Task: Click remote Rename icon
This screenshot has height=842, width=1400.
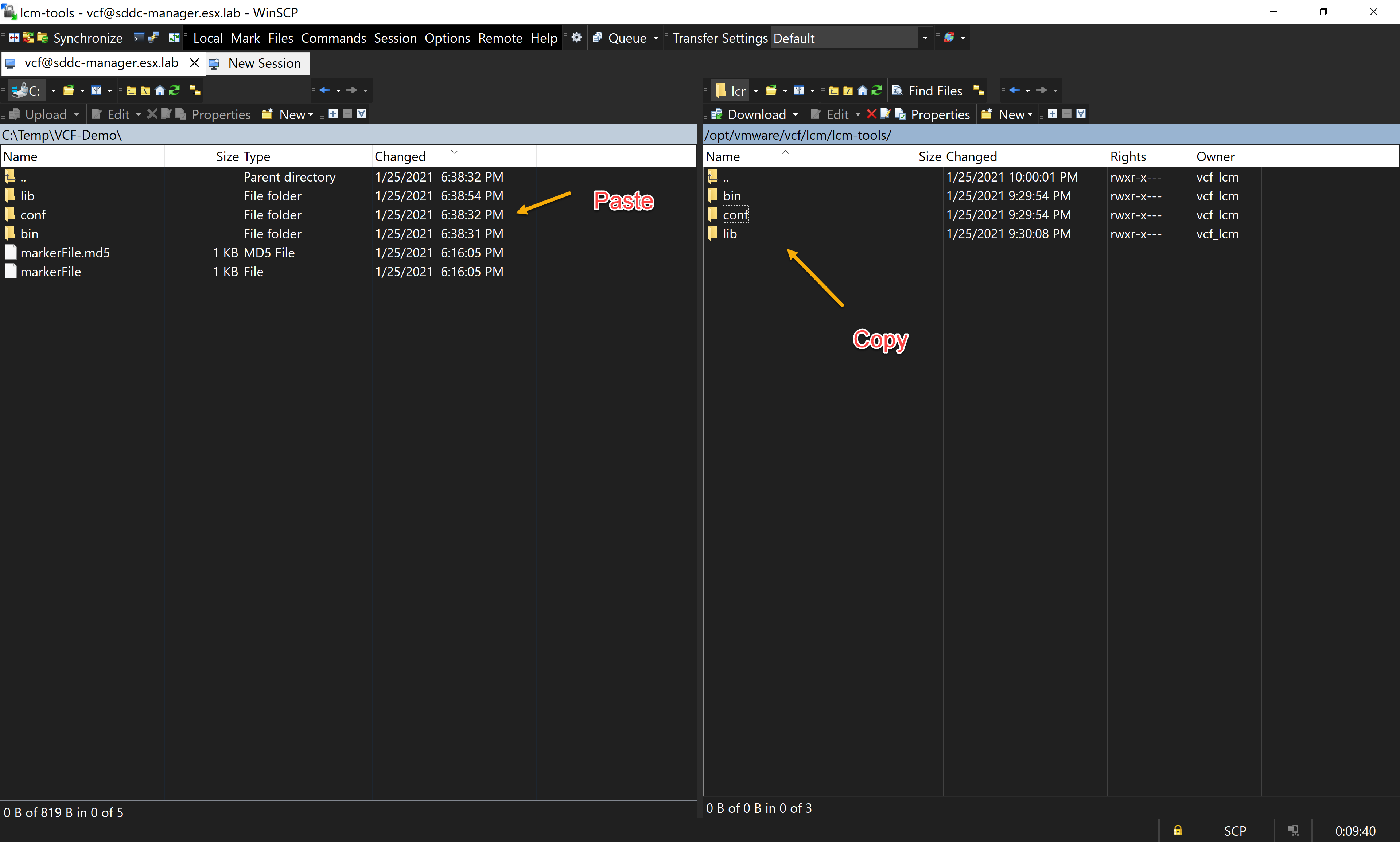Action: click(885, 114)
